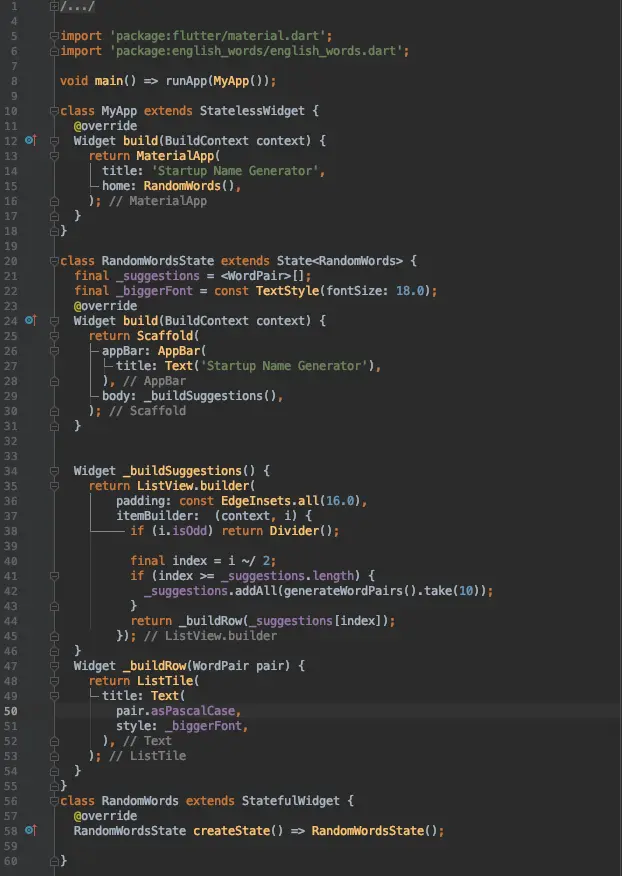Click StatefulWidget in RandomWords declaration
The width and height of the screenshot is (622, 876).
[x=291, y=801]
